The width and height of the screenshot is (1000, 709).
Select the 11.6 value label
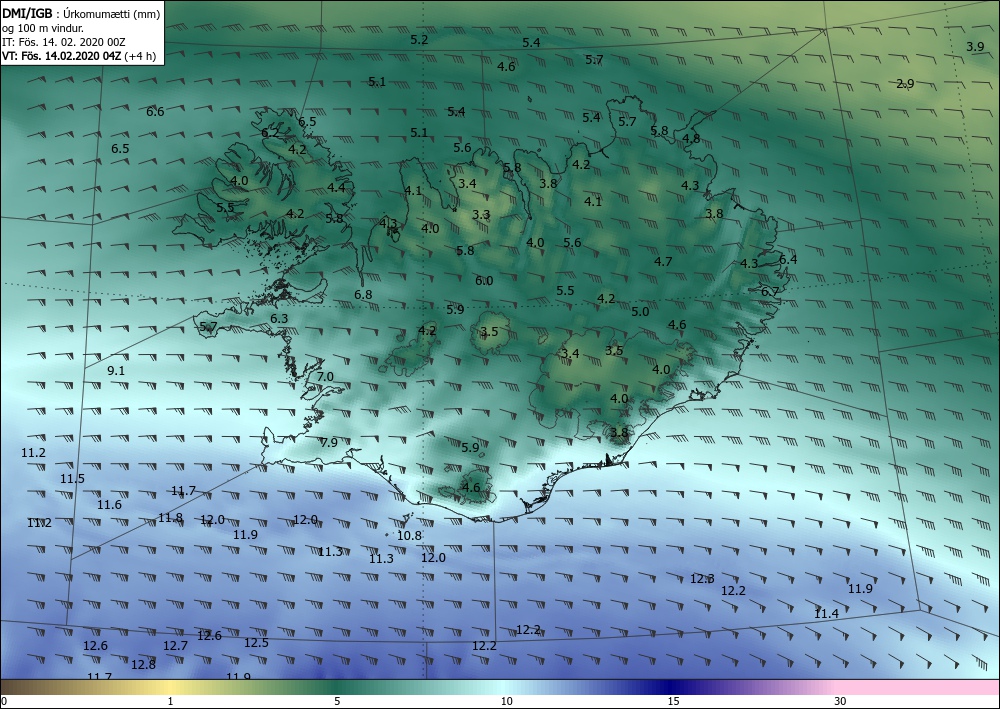point(109,505)
